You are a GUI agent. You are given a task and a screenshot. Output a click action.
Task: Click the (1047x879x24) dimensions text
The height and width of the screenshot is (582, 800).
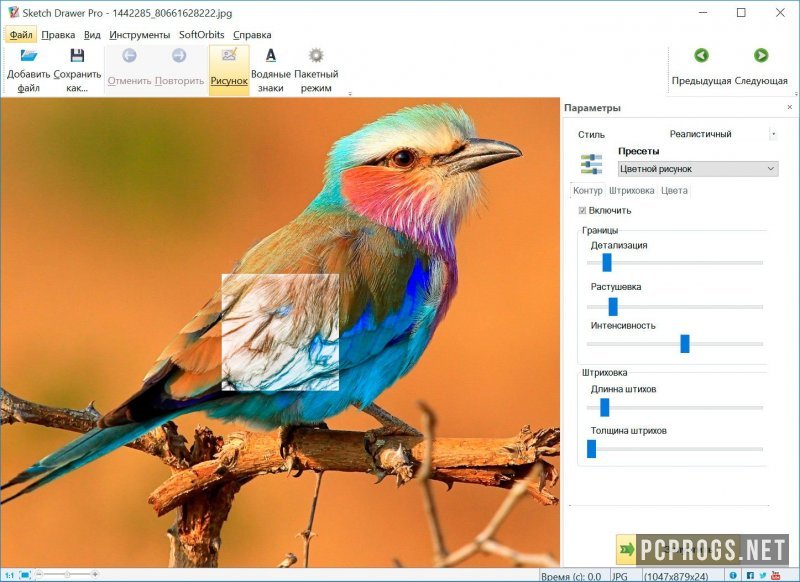(x=676, y=576)
